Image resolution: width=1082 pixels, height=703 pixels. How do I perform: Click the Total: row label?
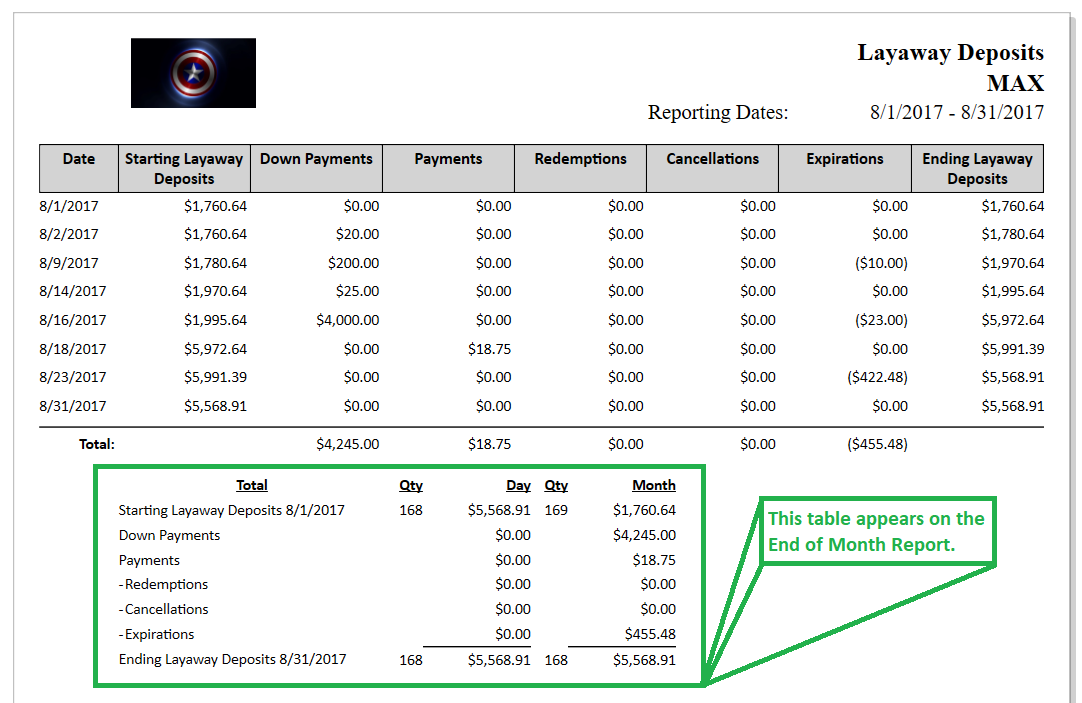point(97,444)
